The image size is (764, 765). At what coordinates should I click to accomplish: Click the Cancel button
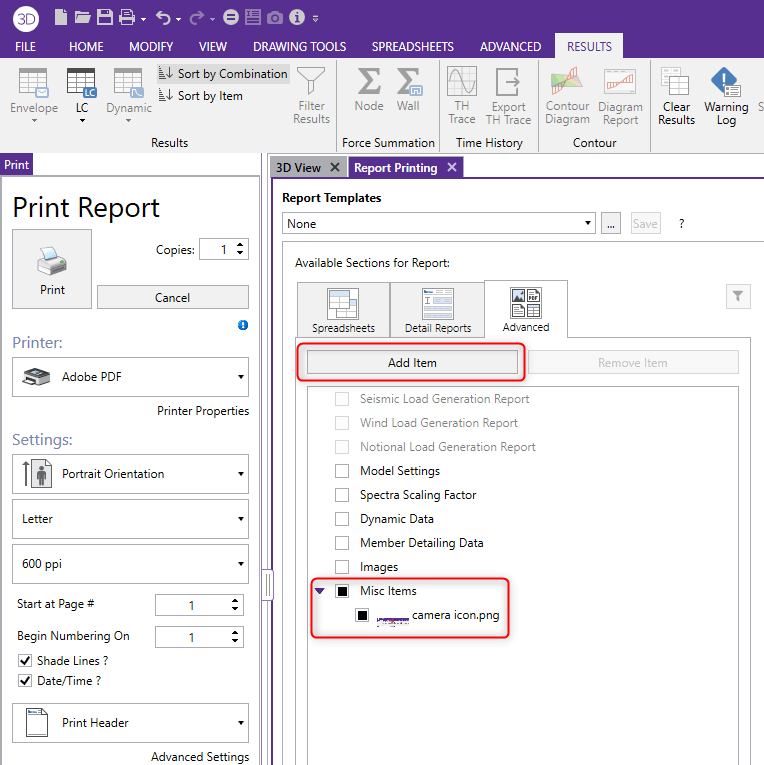172,297
